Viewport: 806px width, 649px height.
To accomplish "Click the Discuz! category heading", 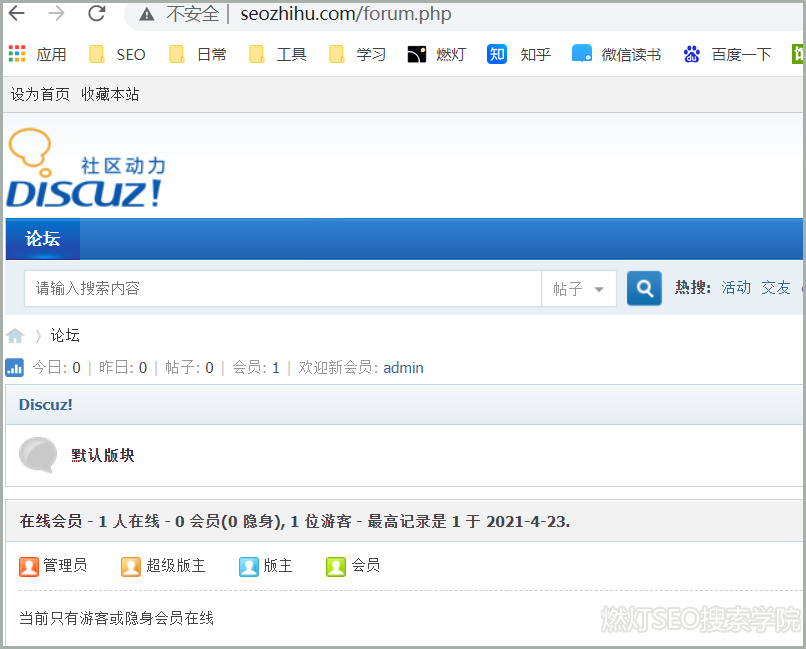I will 45,405.
